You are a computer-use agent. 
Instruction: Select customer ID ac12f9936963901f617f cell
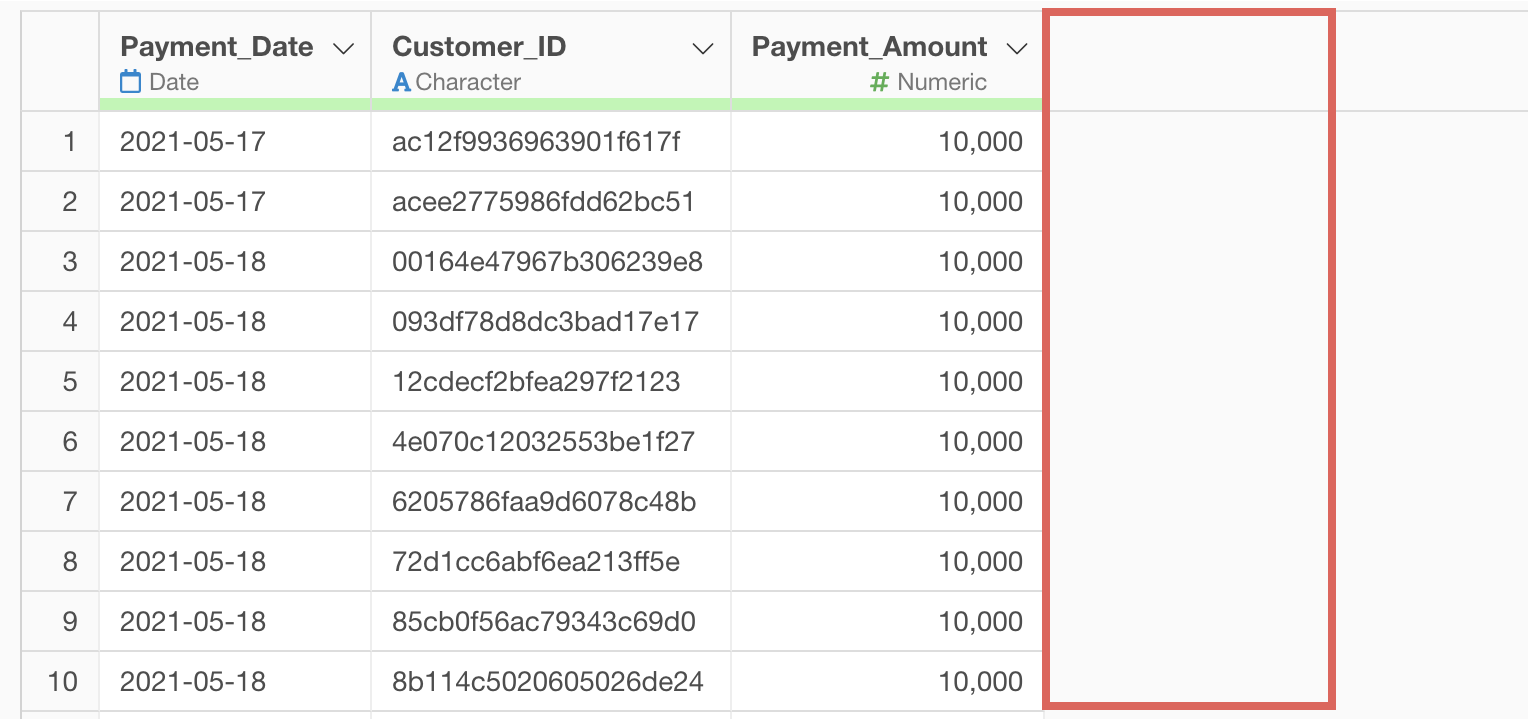tap(536, 142)
